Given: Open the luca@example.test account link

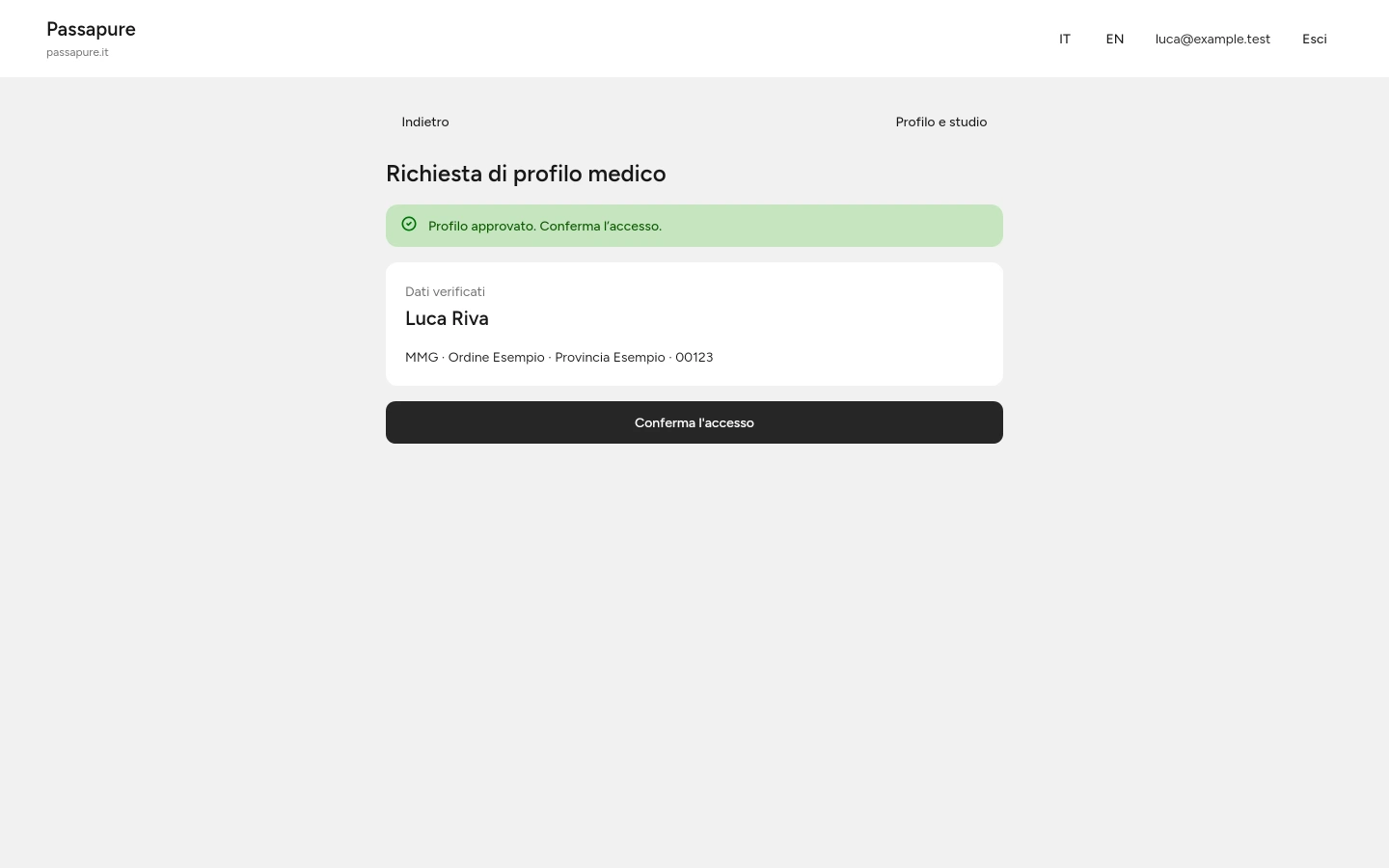Looking at the screenshot, I should tap(1212, 39).
